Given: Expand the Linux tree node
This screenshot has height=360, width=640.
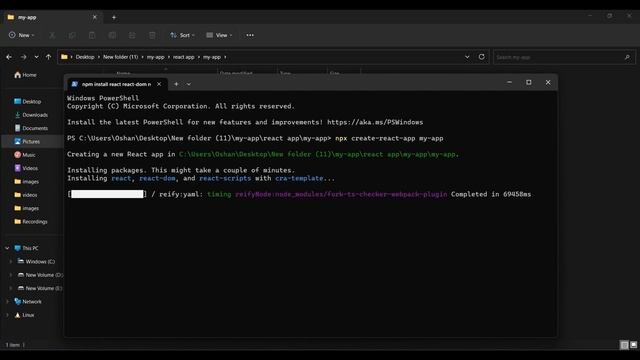Looking at the screenshot, I should (x=7, y=315).
